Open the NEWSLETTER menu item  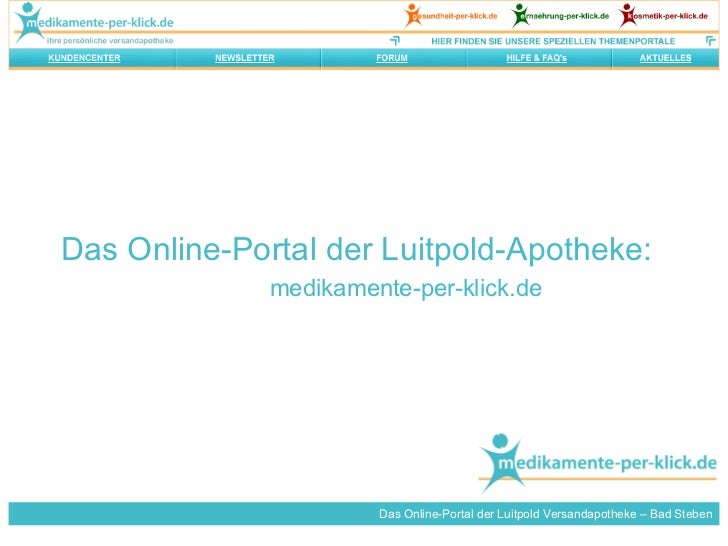point(245,58)
